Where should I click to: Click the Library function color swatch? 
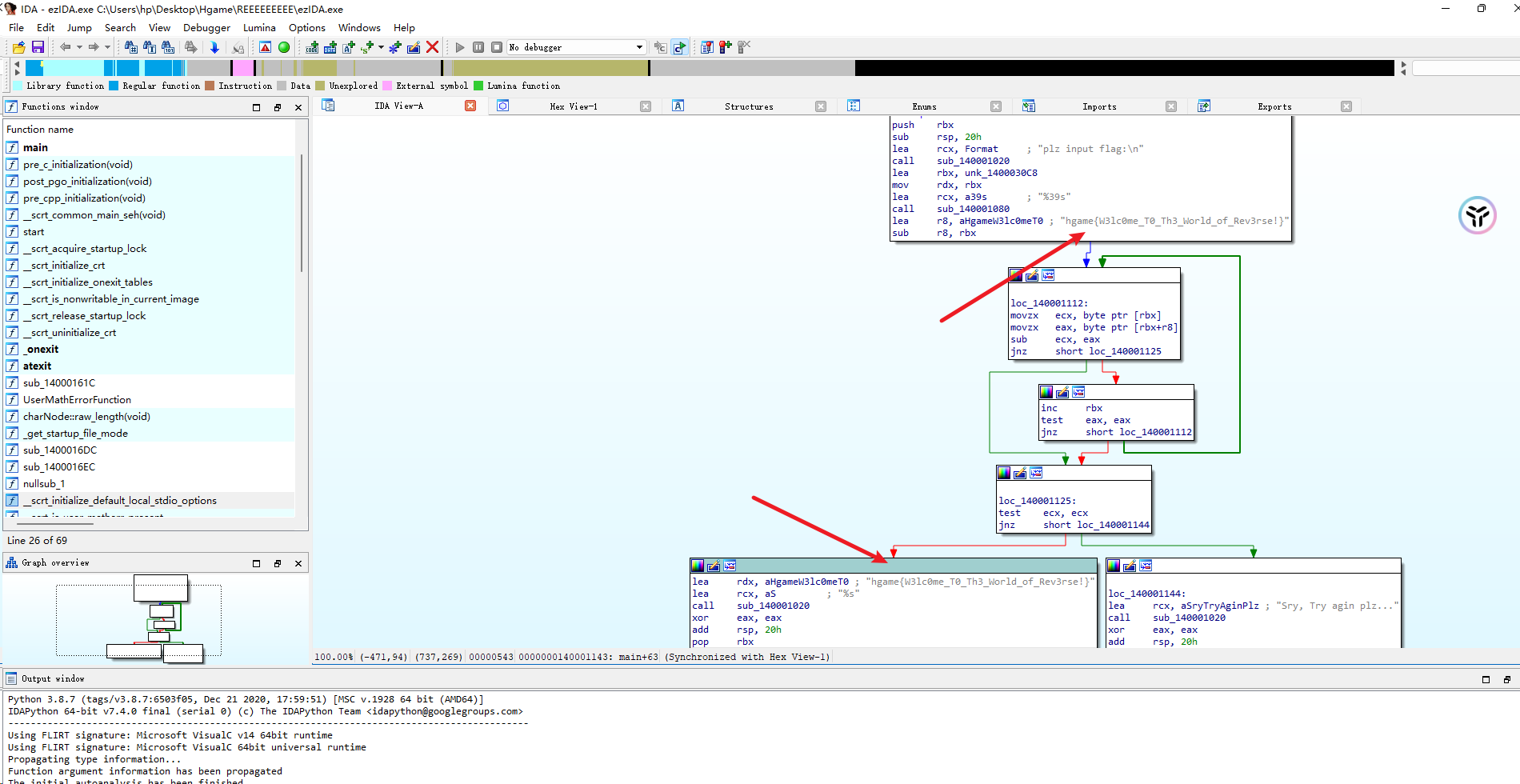tap(18, 86)
